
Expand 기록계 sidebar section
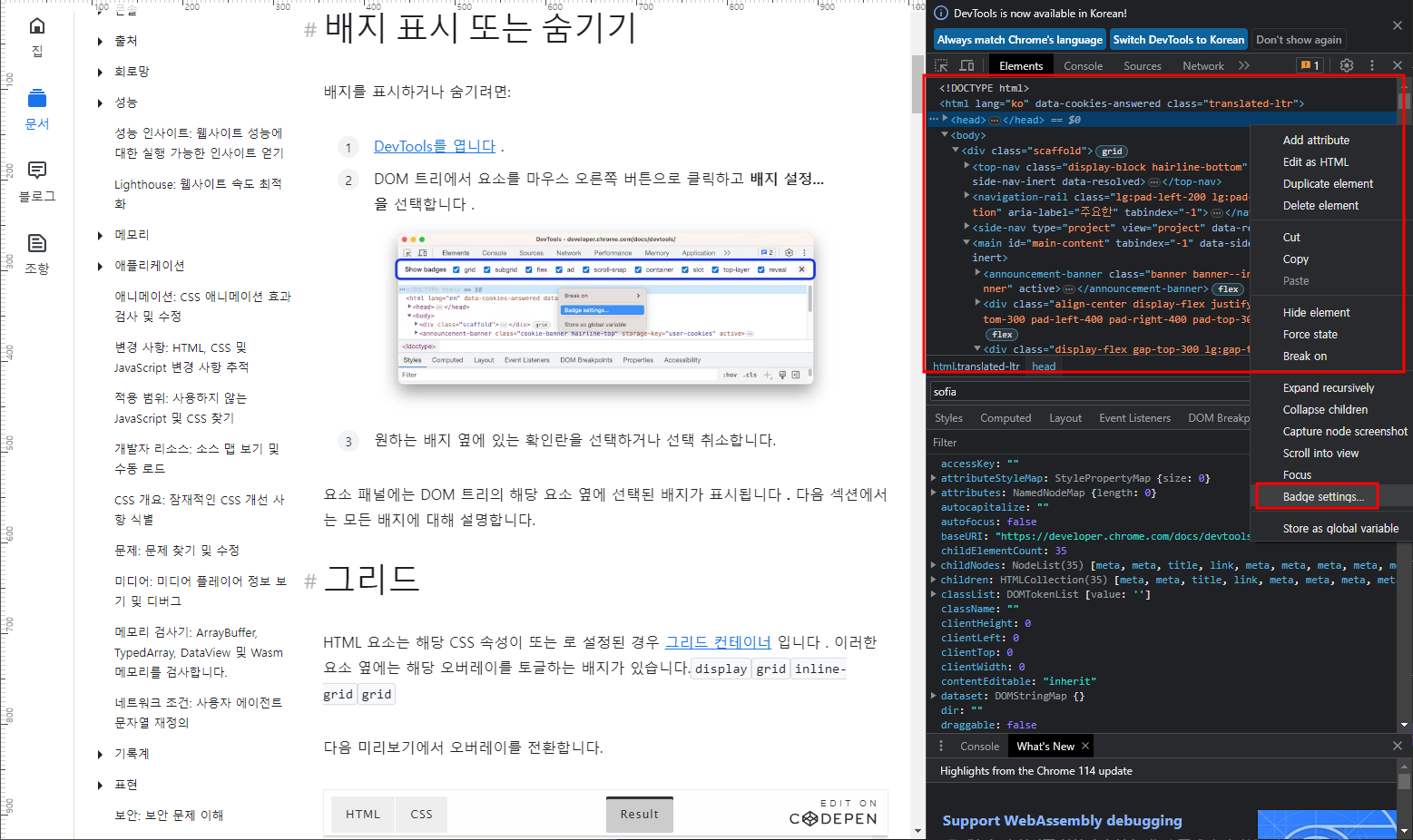click(100, 755)
